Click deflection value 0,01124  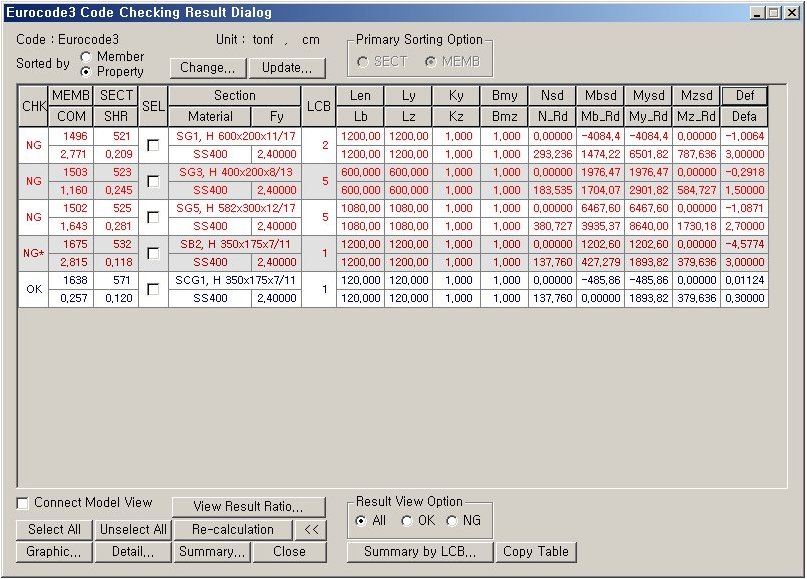tap(745, 280)
